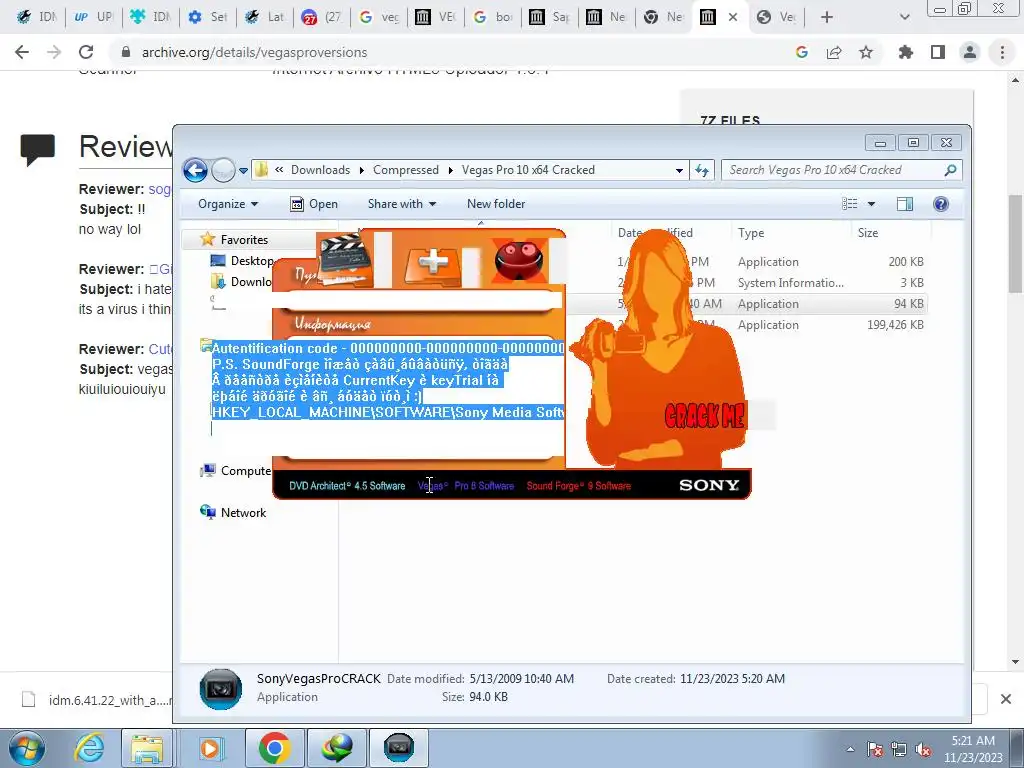
Task: Click the SONY logo in crack window
Action: (x=709, y=485)
